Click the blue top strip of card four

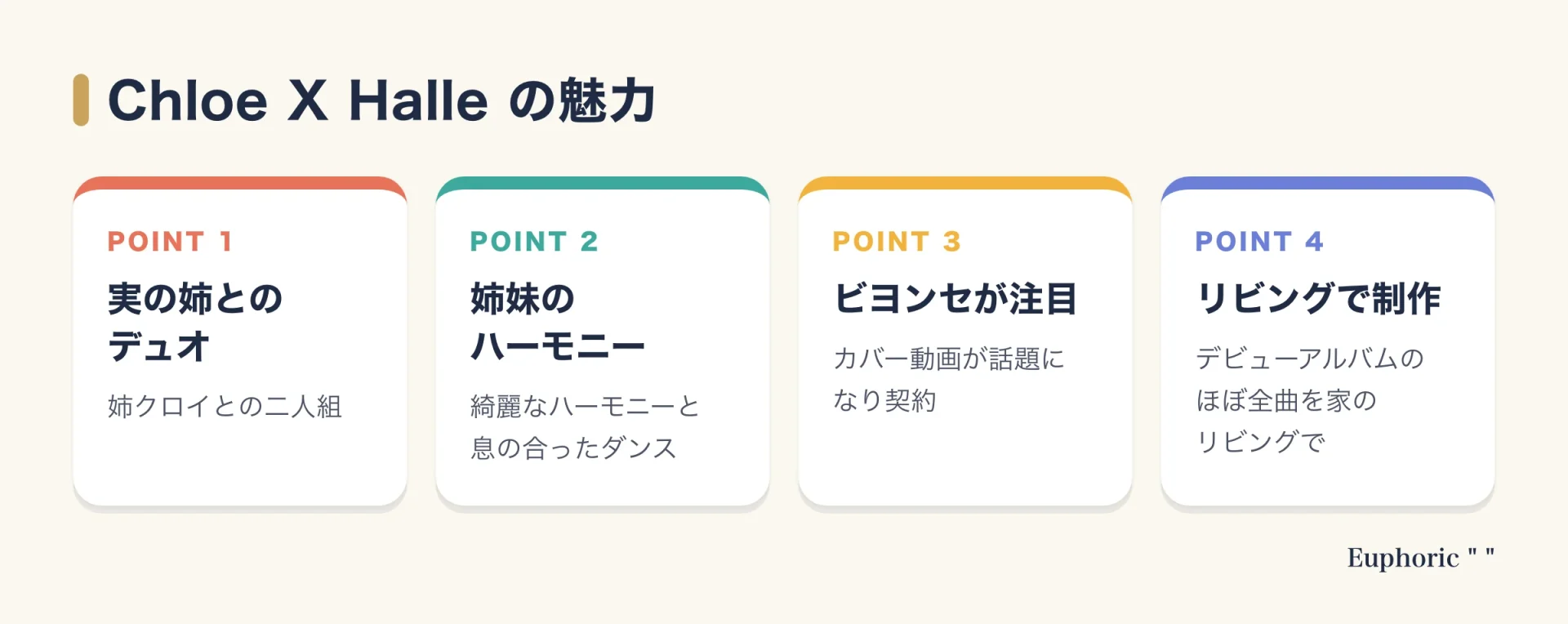tap(1328, 183)
